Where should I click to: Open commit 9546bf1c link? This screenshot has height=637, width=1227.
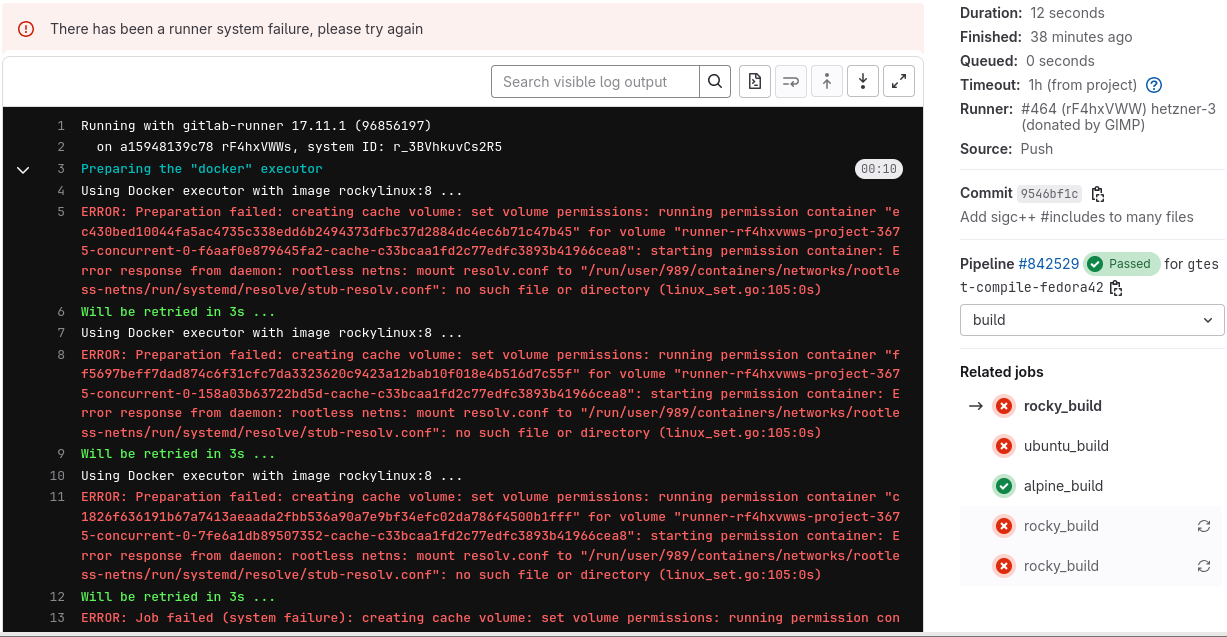pos(1050,194)
